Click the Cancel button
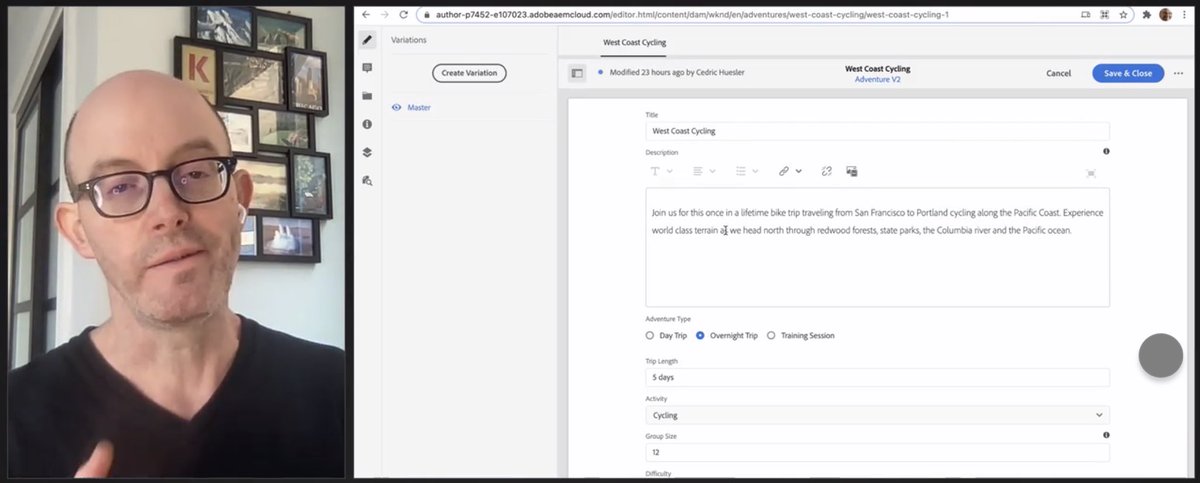This screenshot has width=1200, height=483. 1058,73
